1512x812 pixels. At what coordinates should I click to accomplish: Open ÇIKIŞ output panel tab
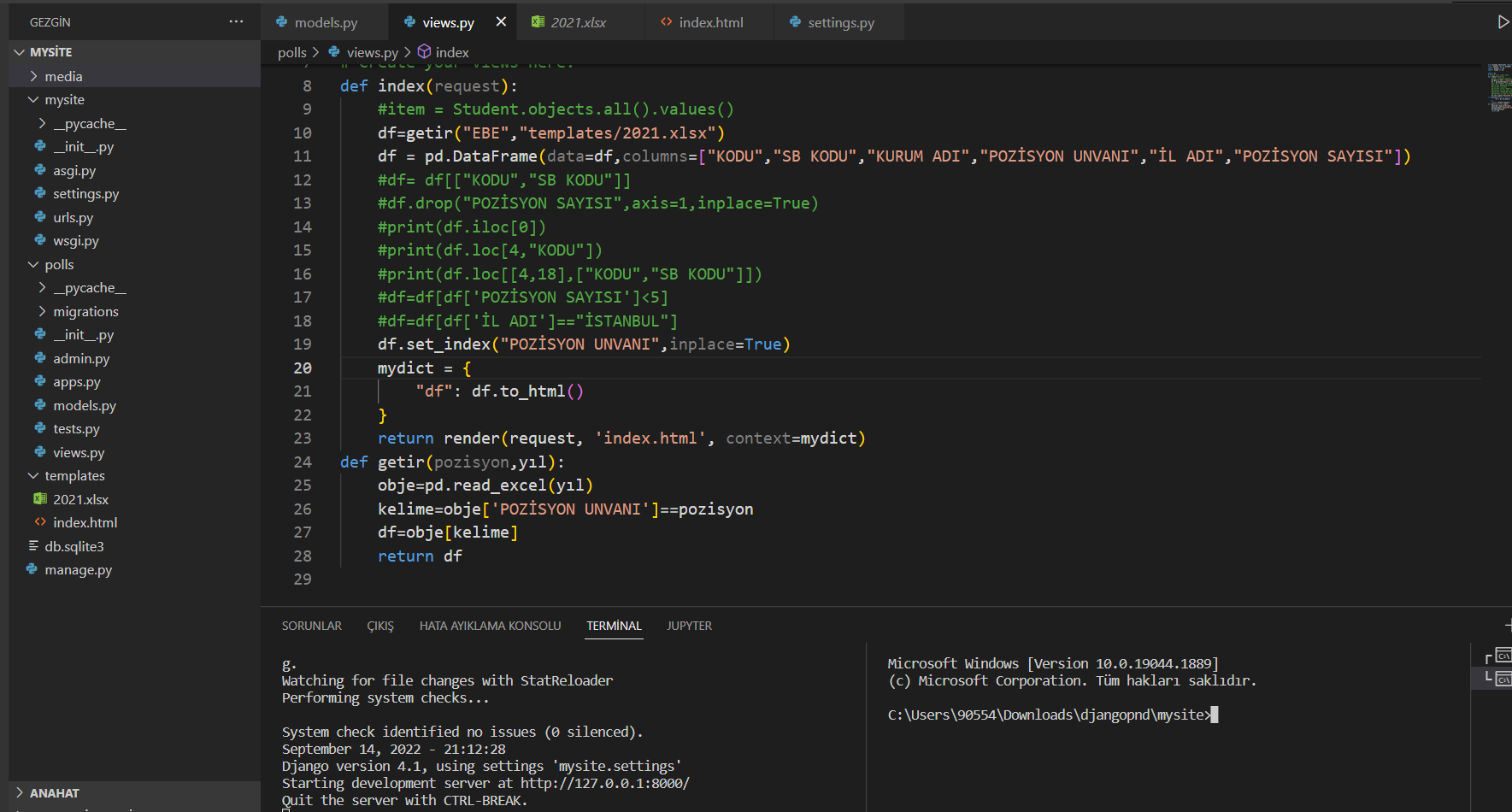click(x=380, y=626)
